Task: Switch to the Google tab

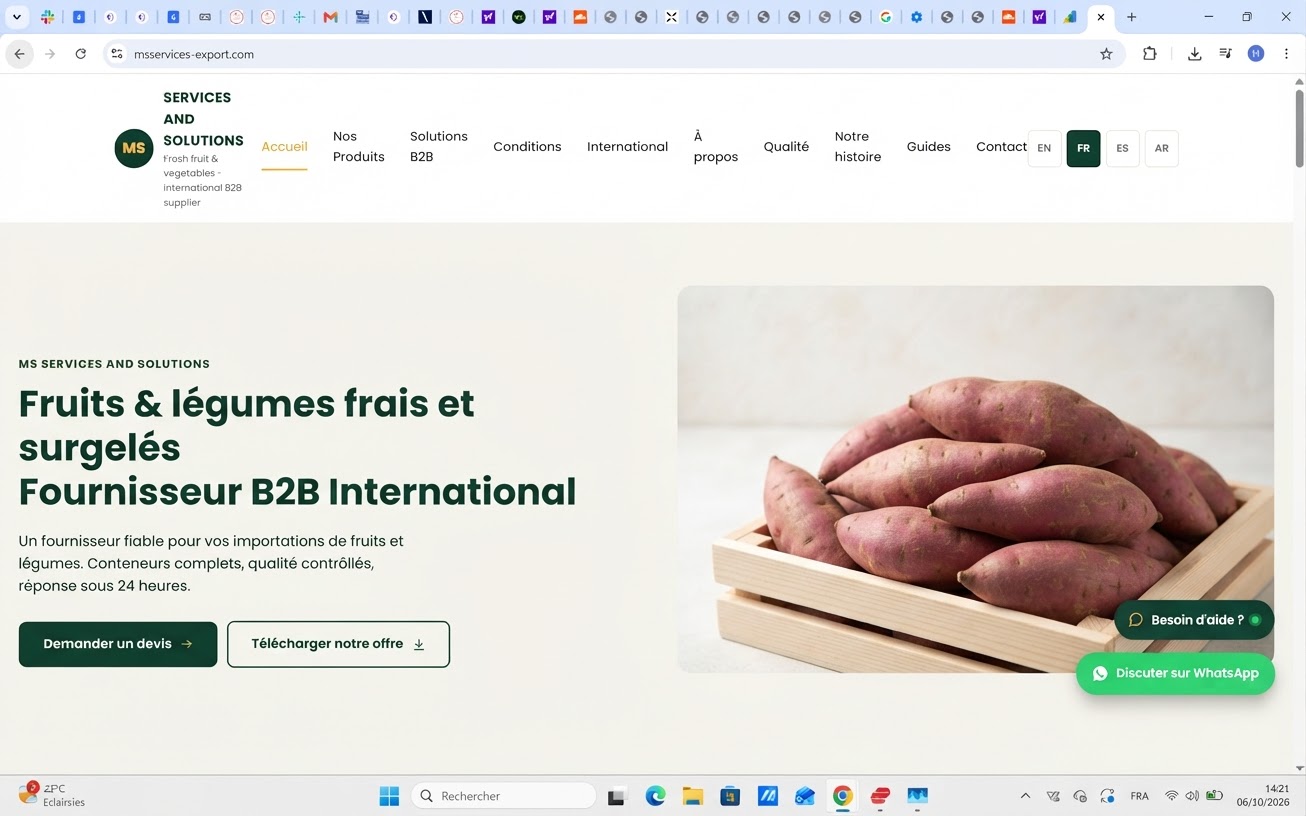Action: 885,17
